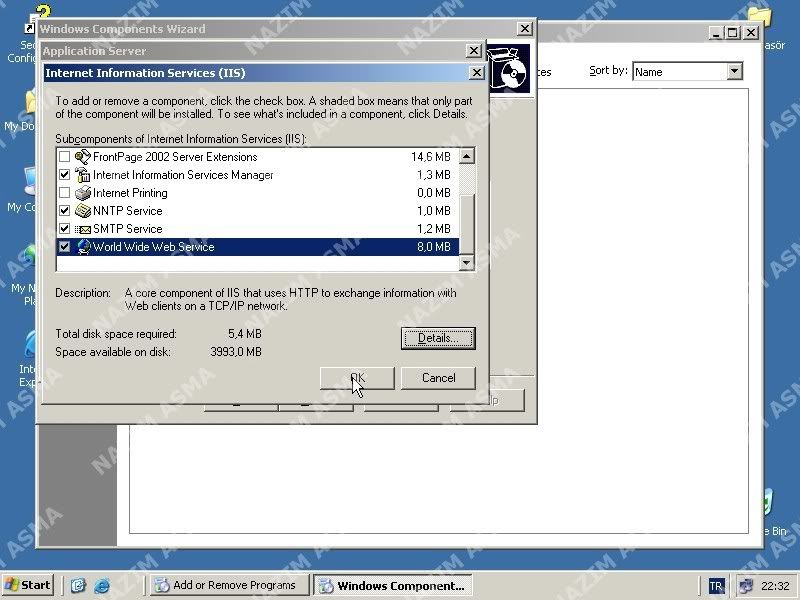The height and width of the screenshot is (600, 800).
Task: Switch to Add or Remove Programs taskbar button
Action: pyautogui.click(x=230, y=585)
